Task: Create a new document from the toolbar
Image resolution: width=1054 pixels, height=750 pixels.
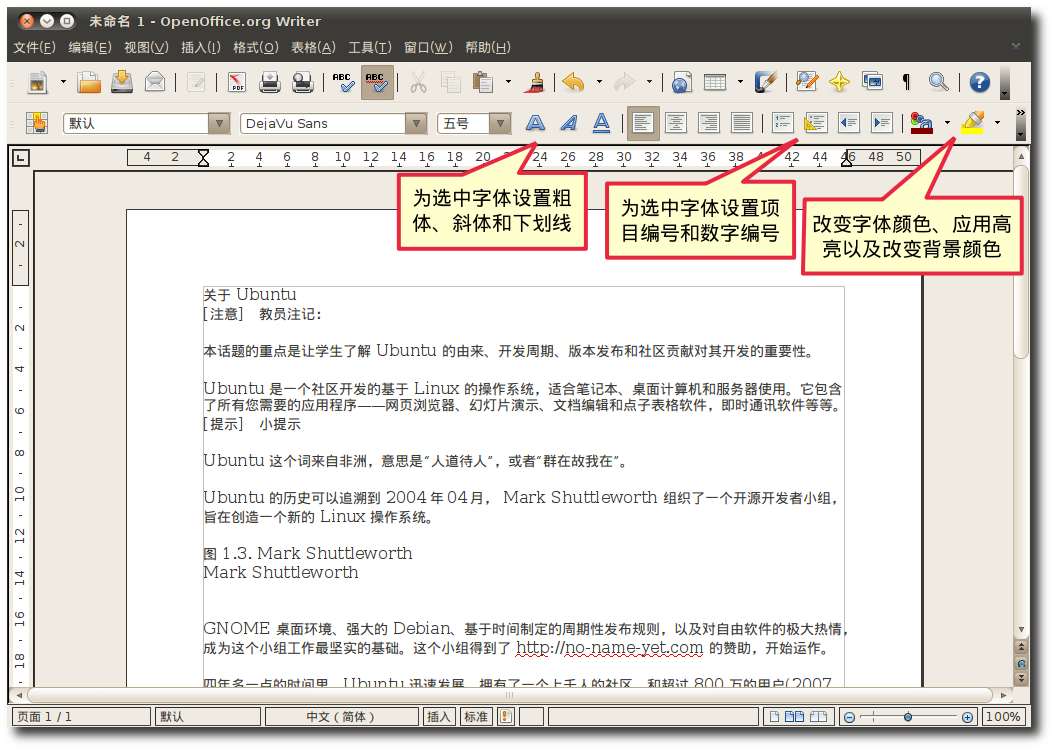Action: tap(38, 83)
